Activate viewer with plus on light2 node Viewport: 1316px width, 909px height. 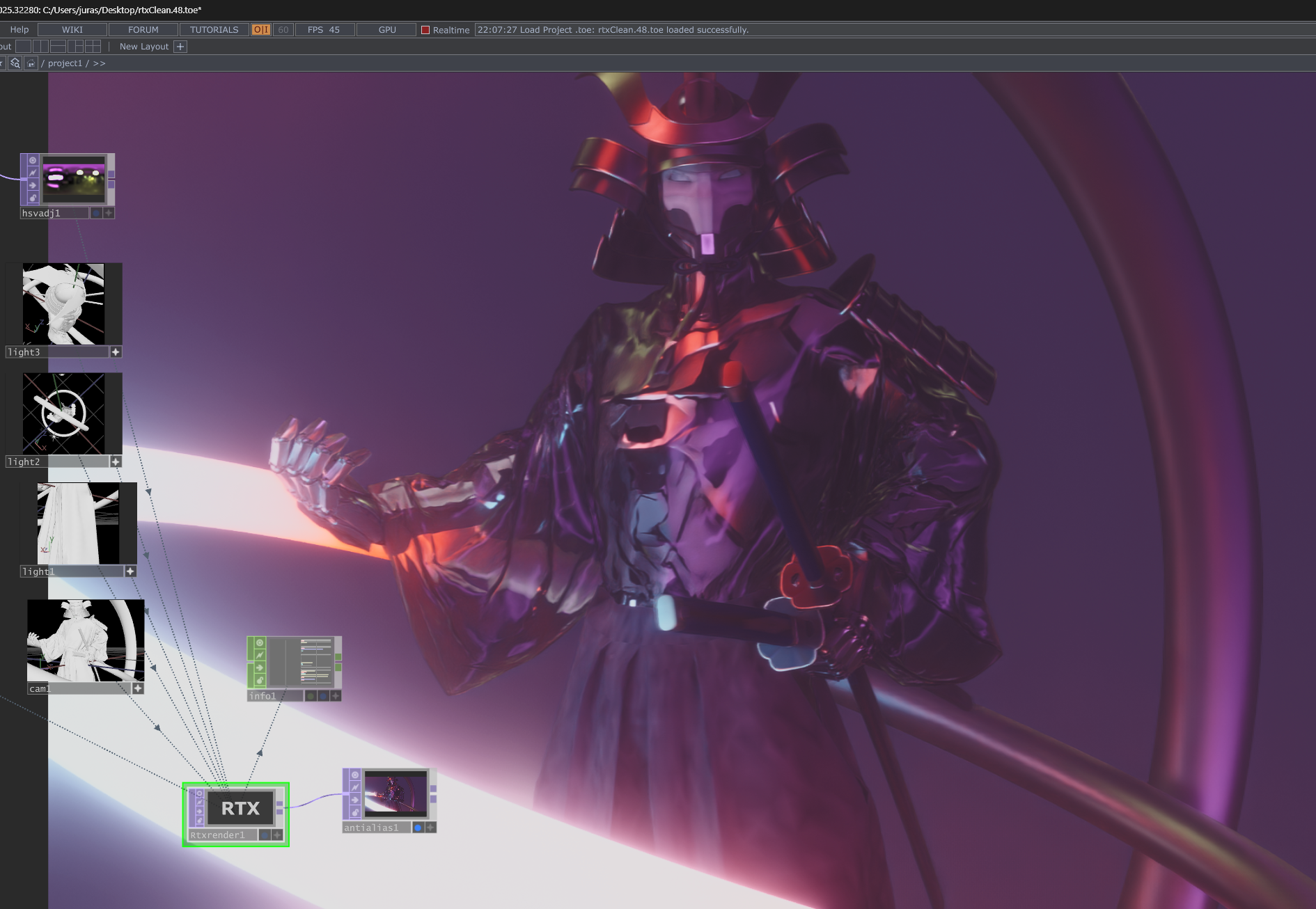[x=116, y=462]
